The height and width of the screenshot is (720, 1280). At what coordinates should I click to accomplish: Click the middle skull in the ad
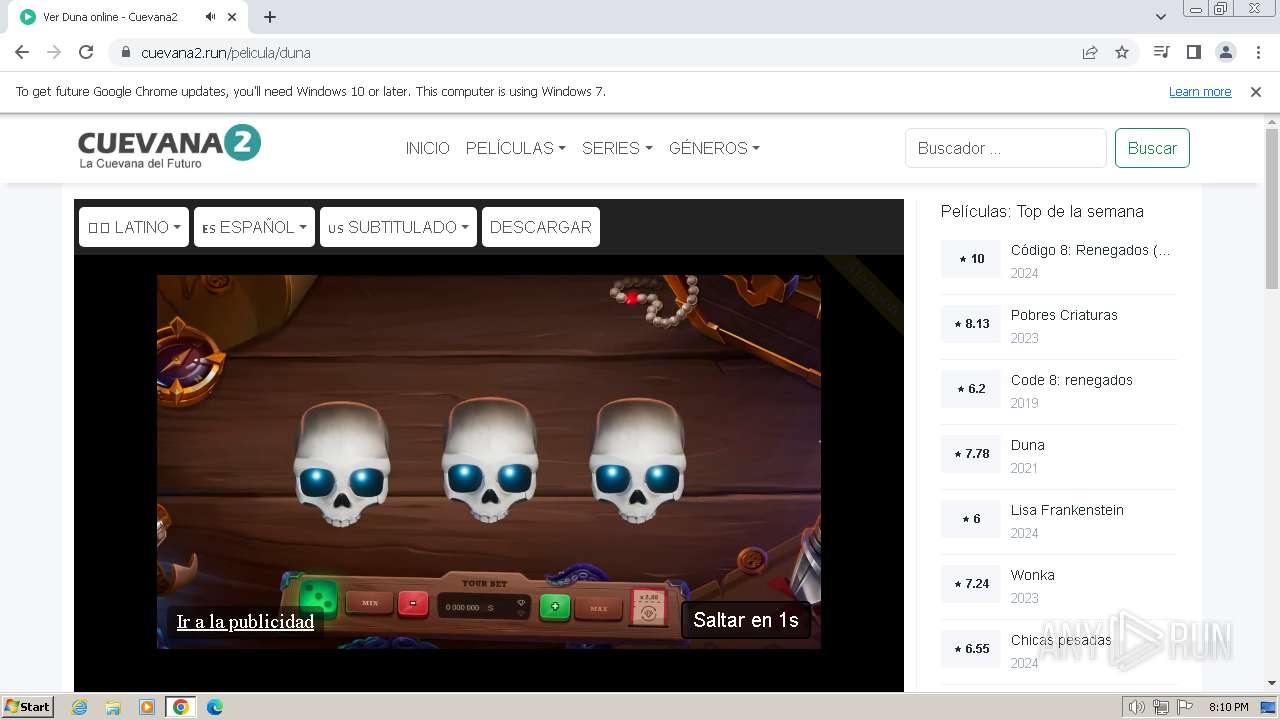[x=490, y=461]
